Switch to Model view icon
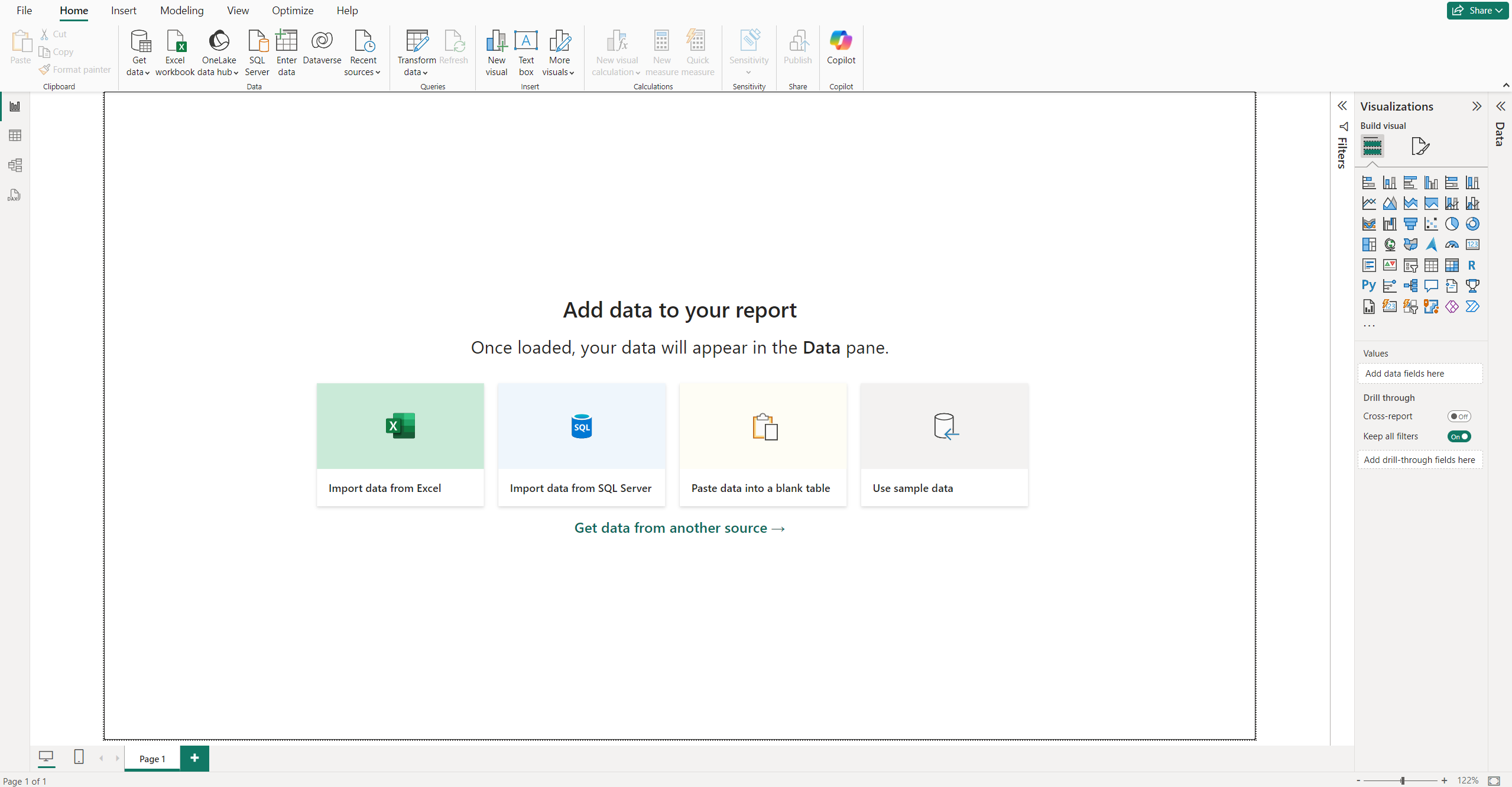The image size is (1512, 787). [x=15, y=165]
